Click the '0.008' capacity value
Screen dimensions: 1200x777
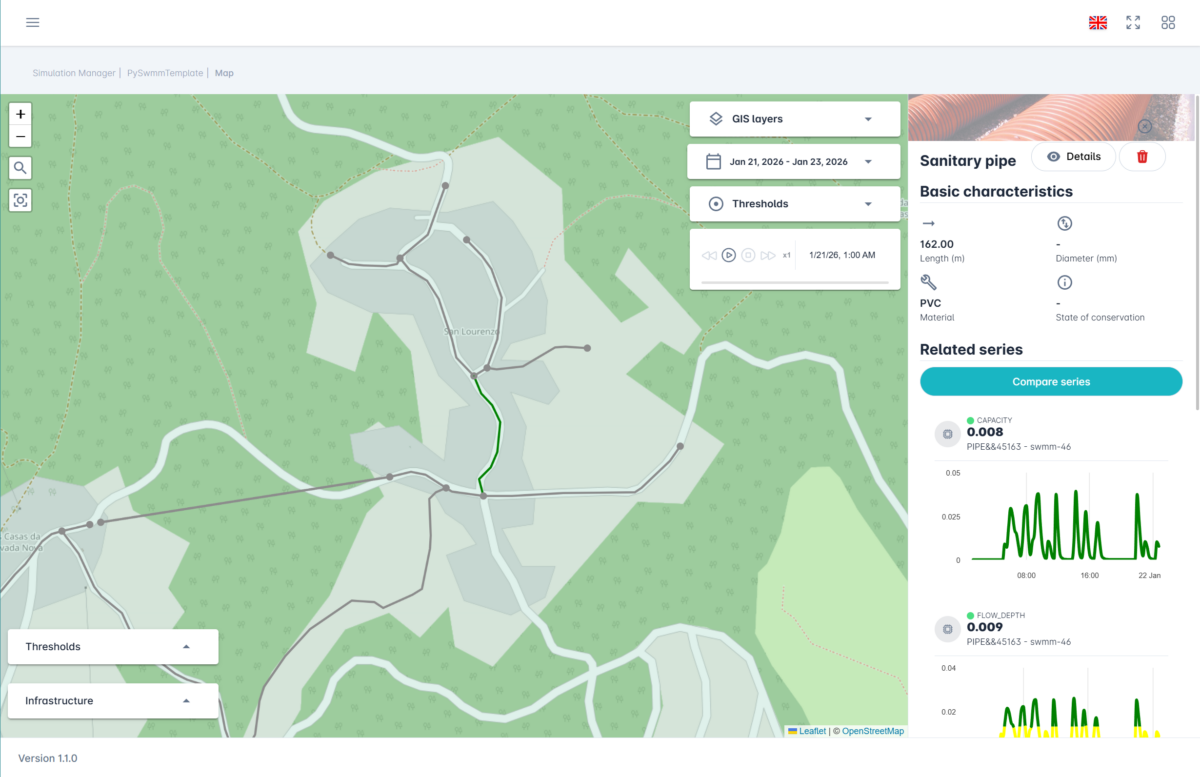click(984, 432)
